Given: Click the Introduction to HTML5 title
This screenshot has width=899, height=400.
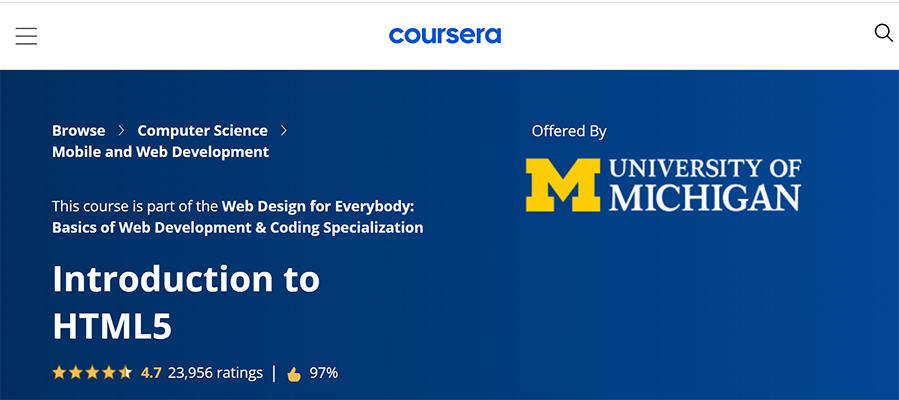Looking at the screenshot, I should tap(185, 301).
